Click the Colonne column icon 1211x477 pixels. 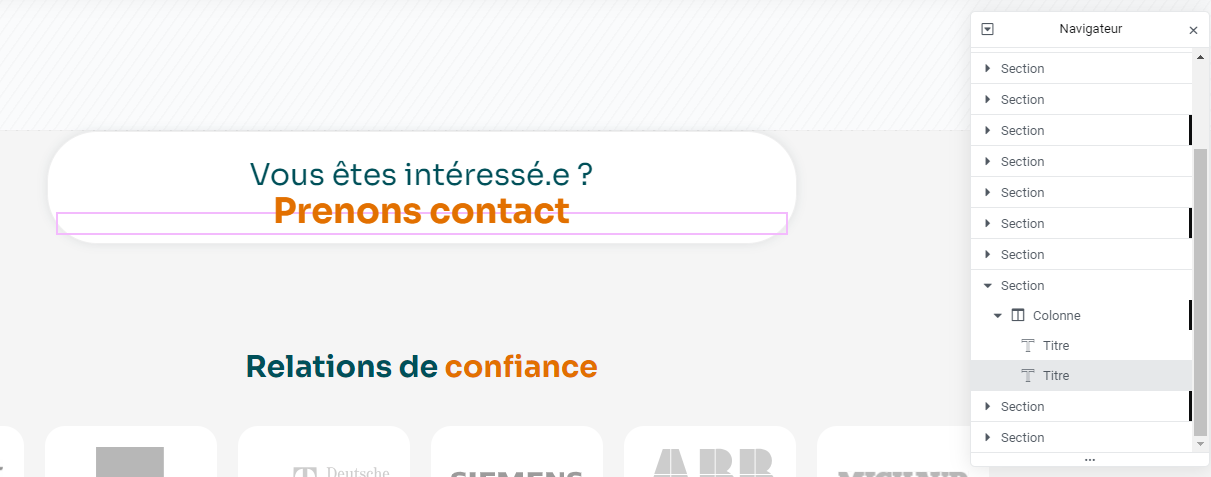[1018, 315]
